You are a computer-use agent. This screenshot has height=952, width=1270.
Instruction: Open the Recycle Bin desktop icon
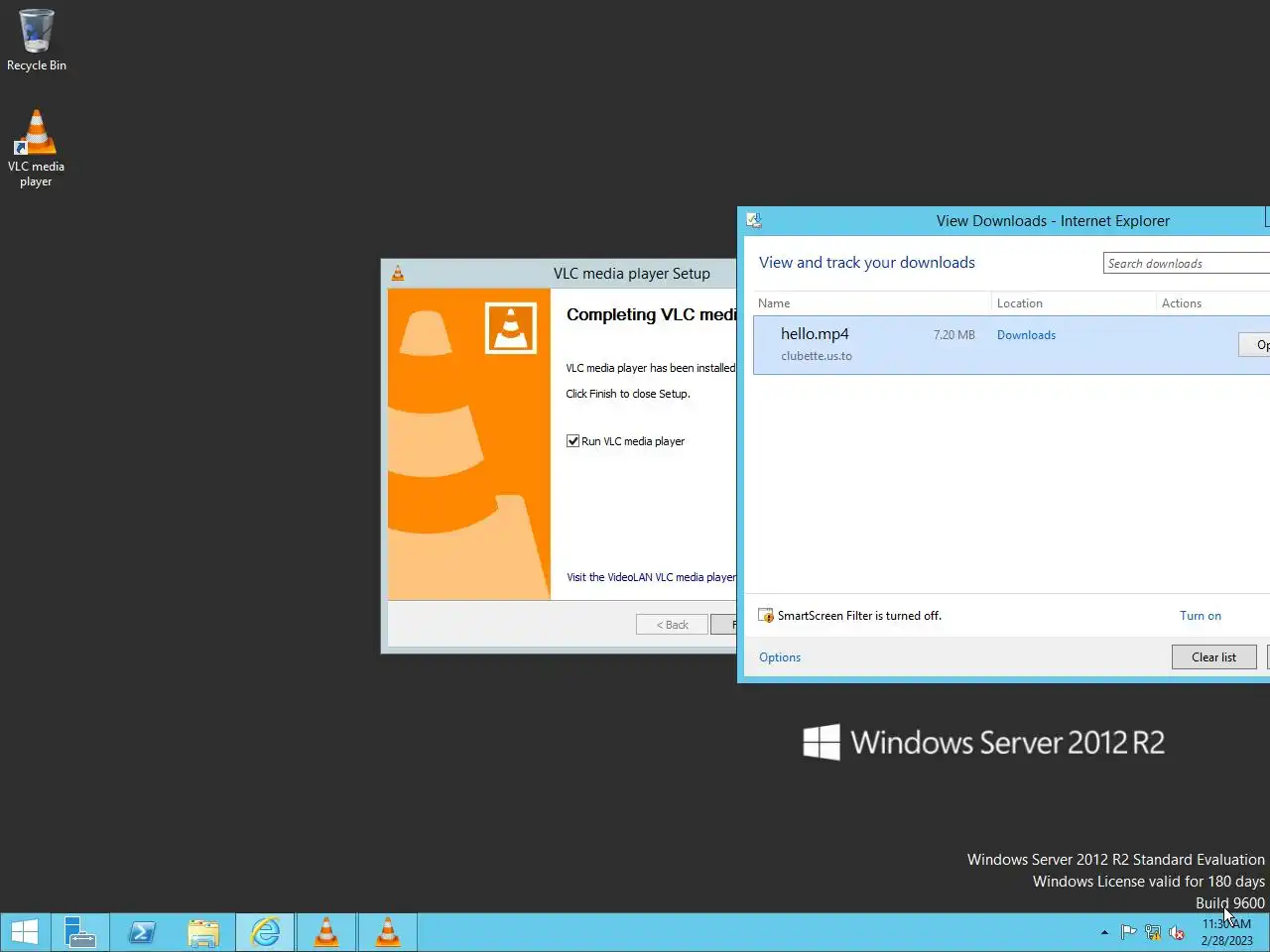[37, 40]
